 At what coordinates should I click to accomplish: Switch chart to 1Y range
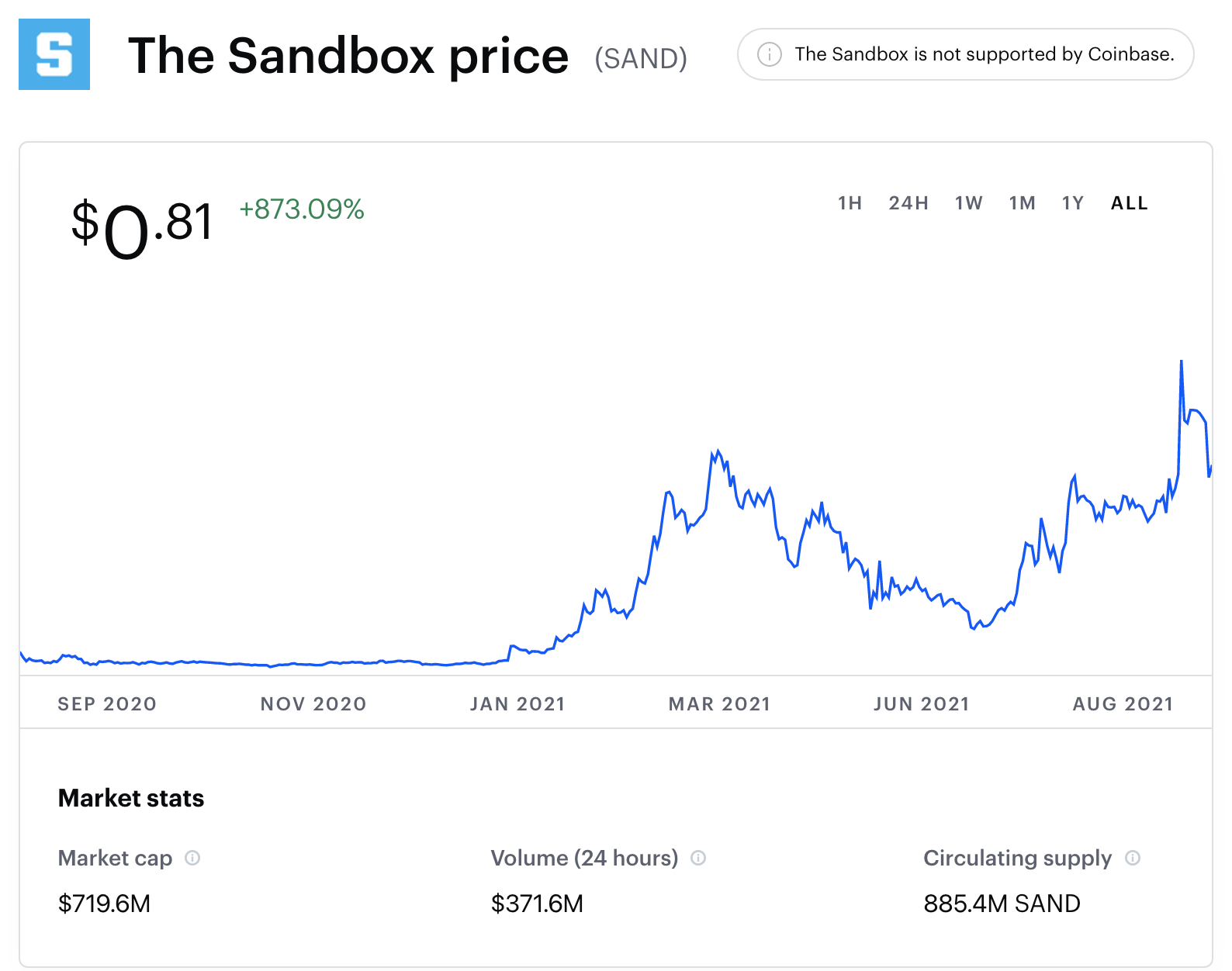[x=1072, y=203]
